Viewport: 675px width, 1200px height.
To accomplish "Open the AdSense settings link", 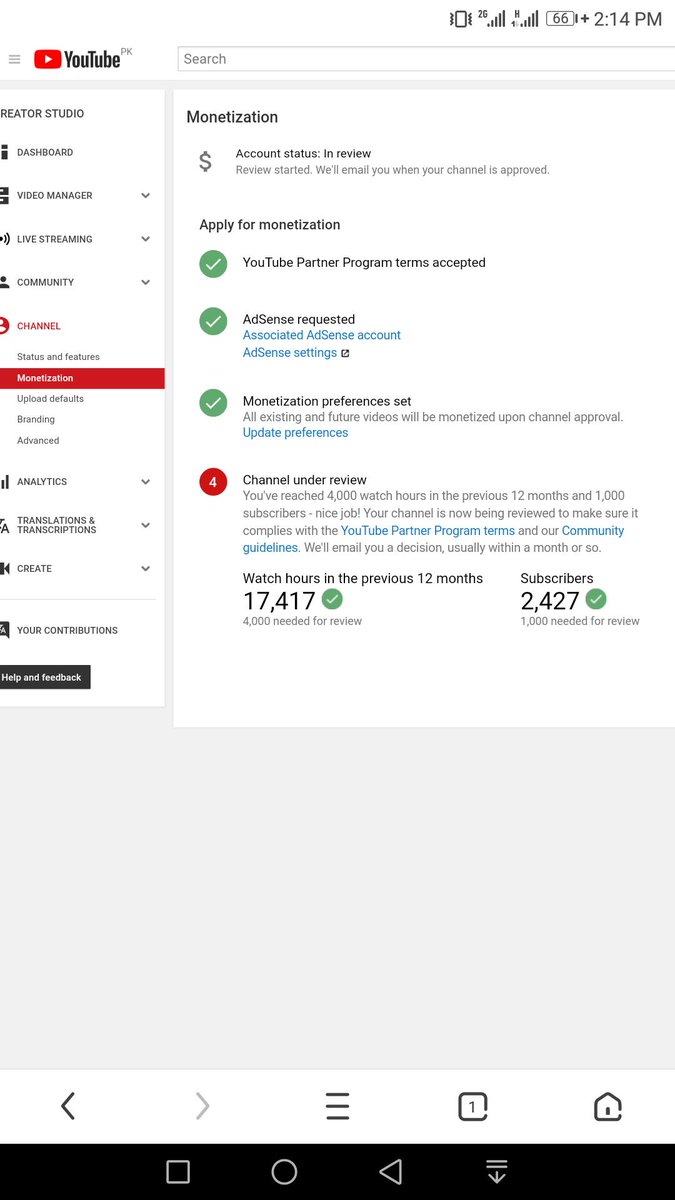I will tap(290, 353).
